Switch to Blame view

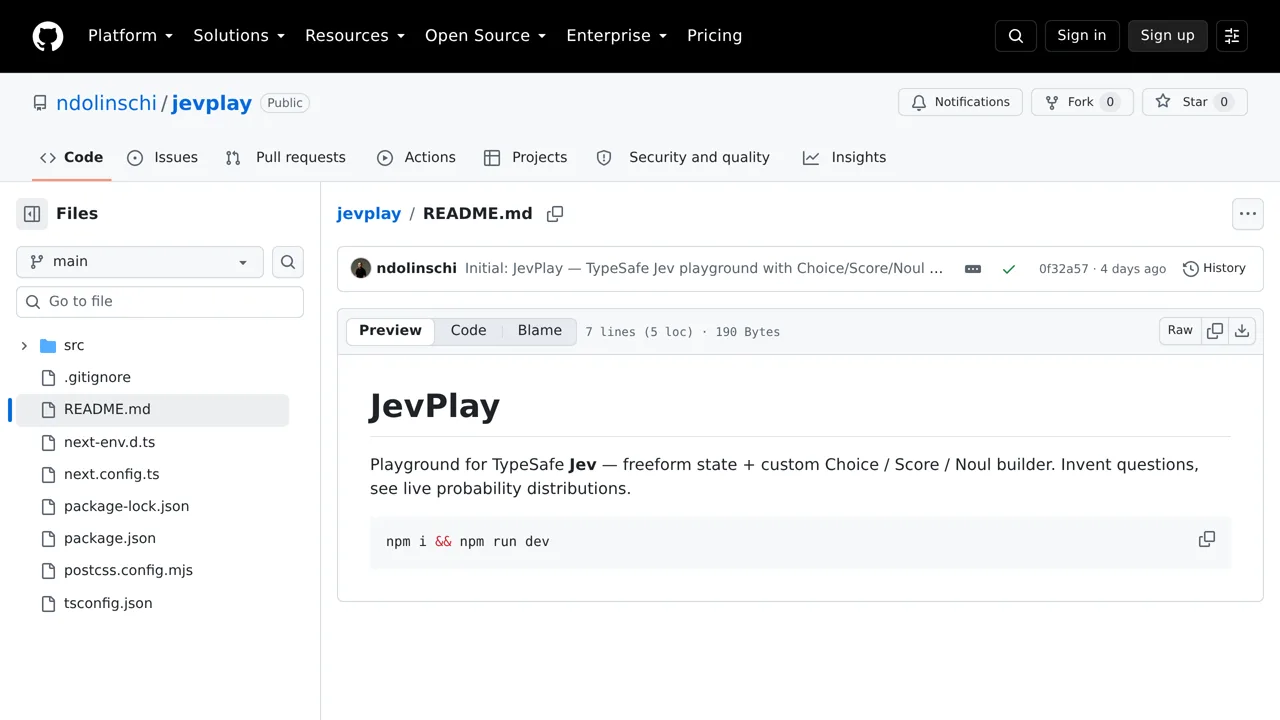540,331
